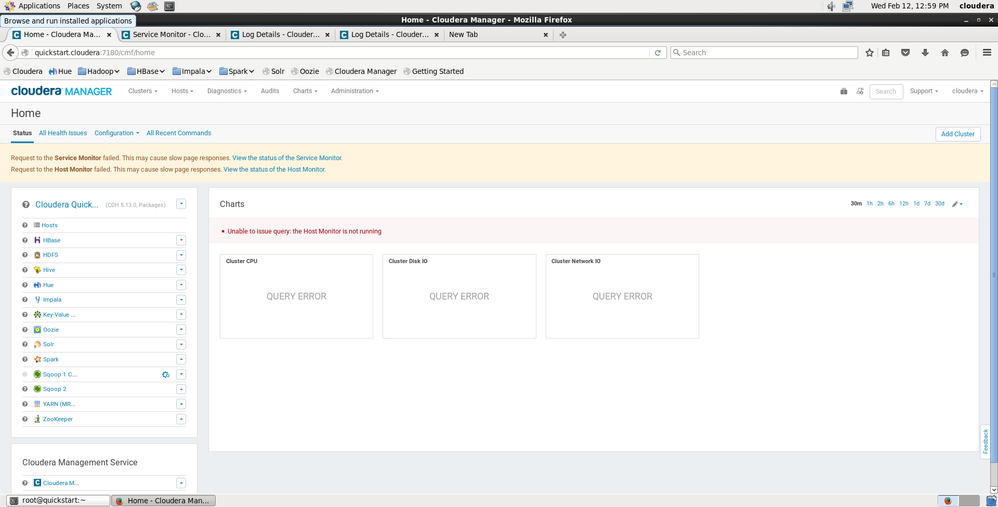Open the HDFS row actions dropdown
This screenshot has width=998, height=507.
click(x=181, y=254)
